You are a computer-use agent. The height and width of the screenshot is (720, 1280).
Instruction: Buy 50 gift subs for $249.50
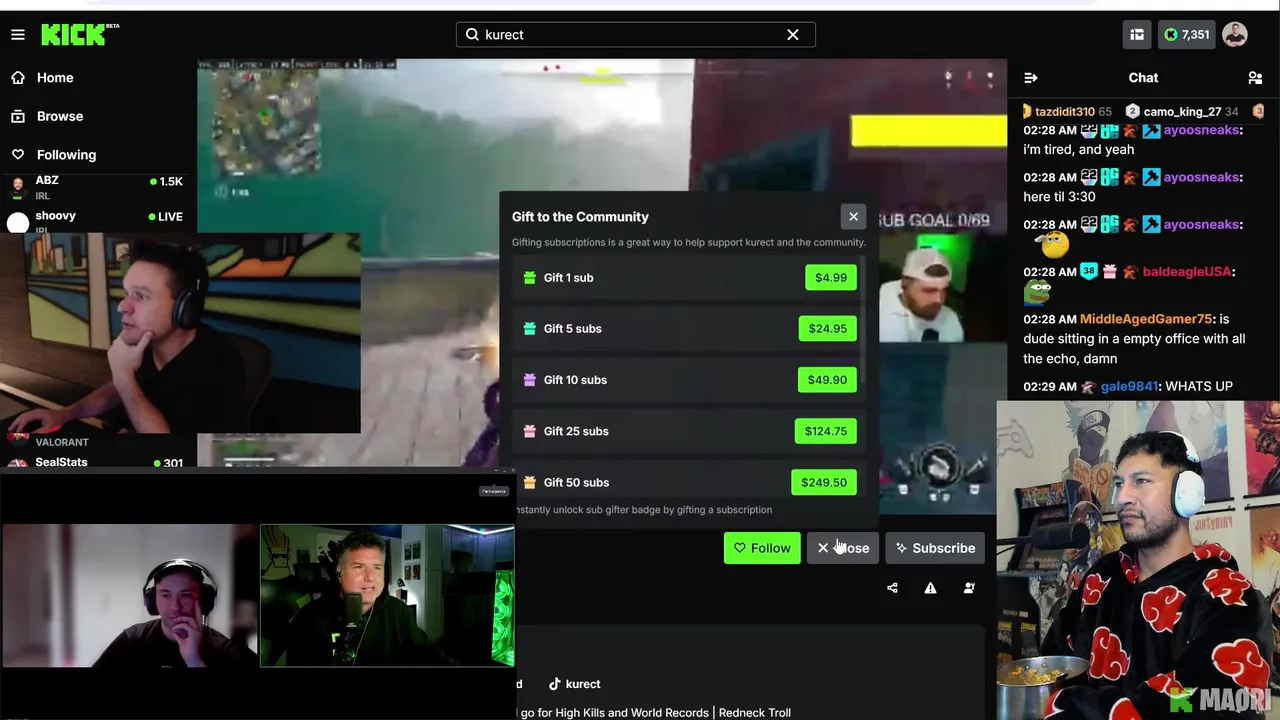pos(824,483)
